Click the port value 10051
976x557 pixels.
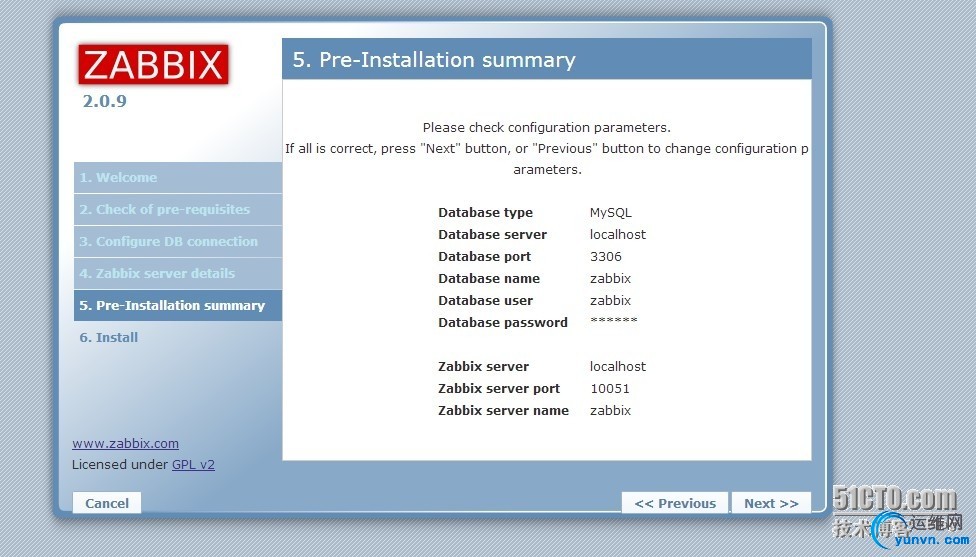(x=609, y=388)
